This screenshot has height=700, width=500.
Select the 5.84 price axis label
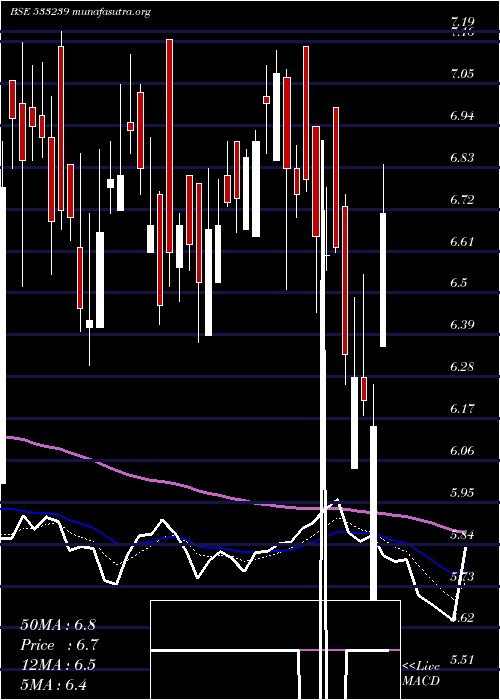coord(462,534)
